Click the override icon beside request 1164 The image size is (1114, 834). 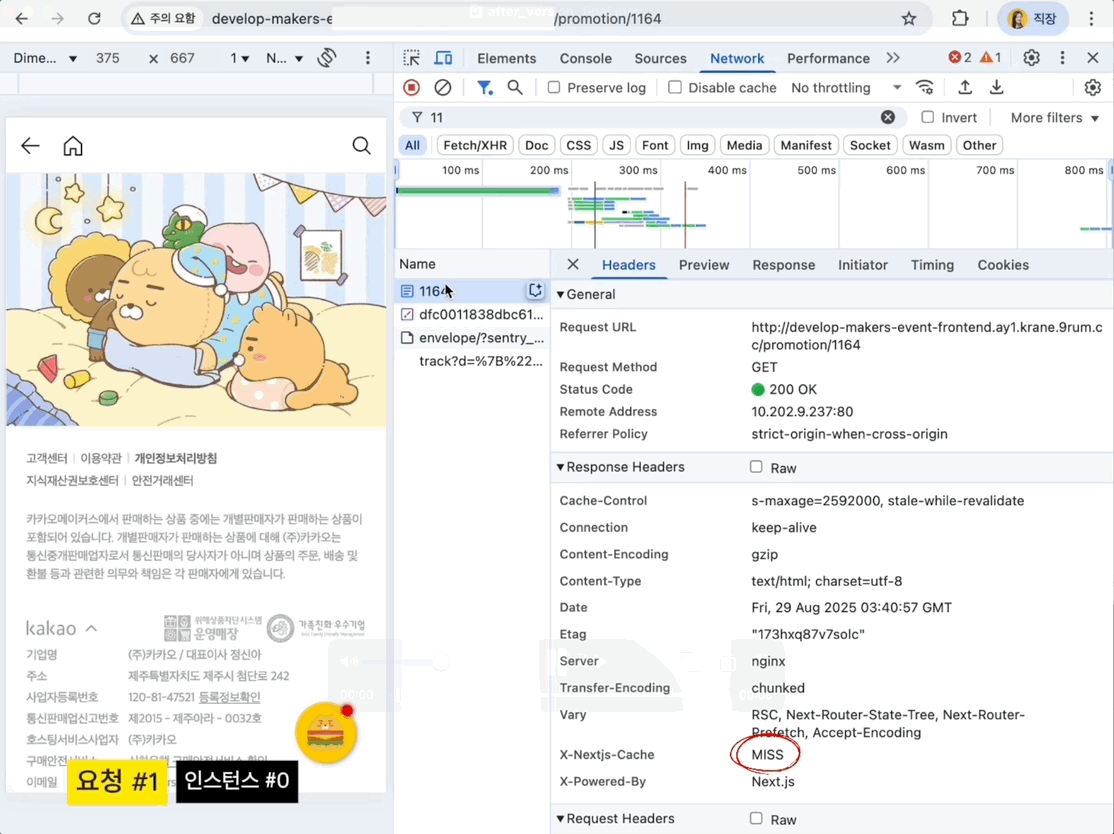(x=535, y=291)
